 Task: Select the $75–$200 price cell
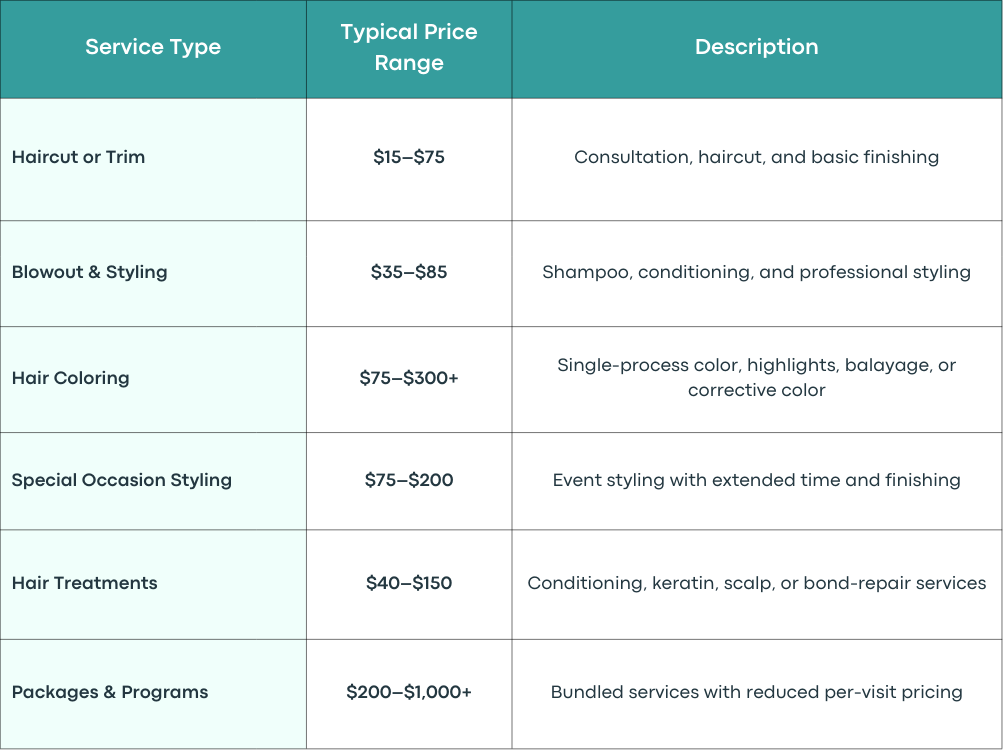409,480
